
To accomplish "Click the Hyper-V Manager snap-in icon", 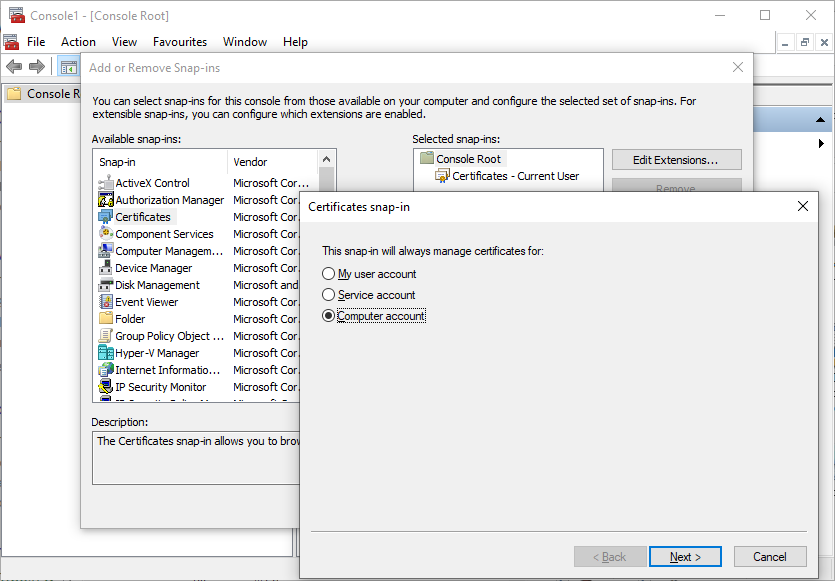I will (x=106, y=353).
